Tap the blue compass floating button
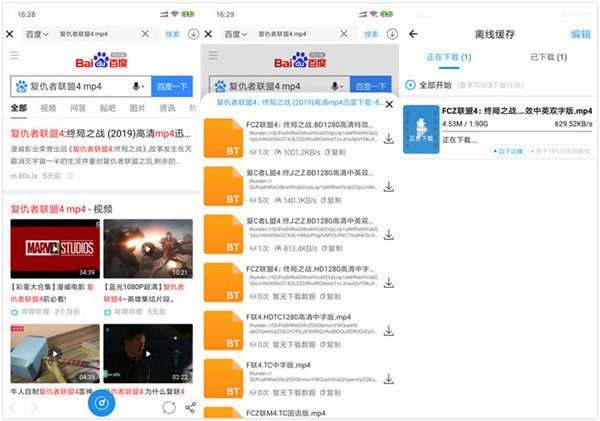 (101, 403)
